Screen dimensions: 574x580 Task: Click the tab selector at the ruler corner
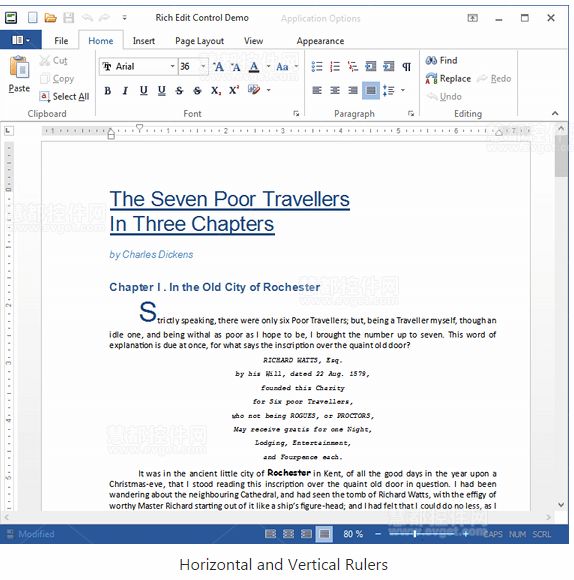coord(8,130)
